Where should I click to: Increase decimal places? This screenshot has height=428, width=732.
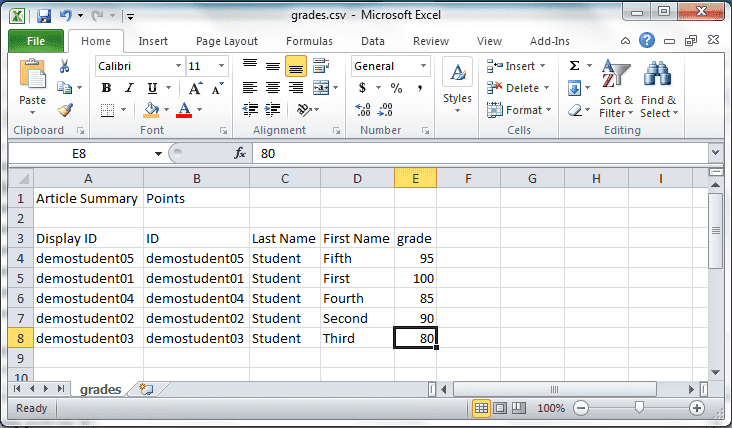(x=363, y=110)
